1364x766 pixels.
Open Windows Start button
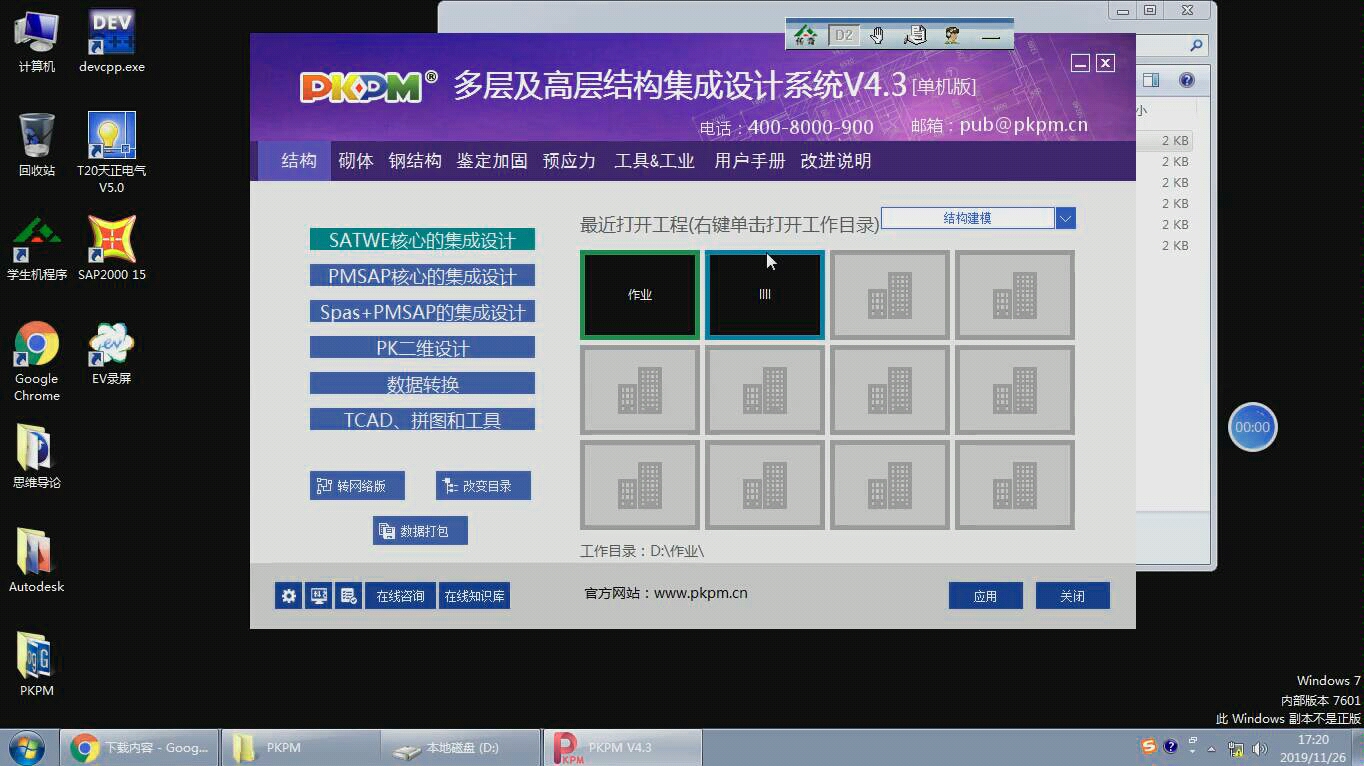pyautogui.click(x=27, y=747)
